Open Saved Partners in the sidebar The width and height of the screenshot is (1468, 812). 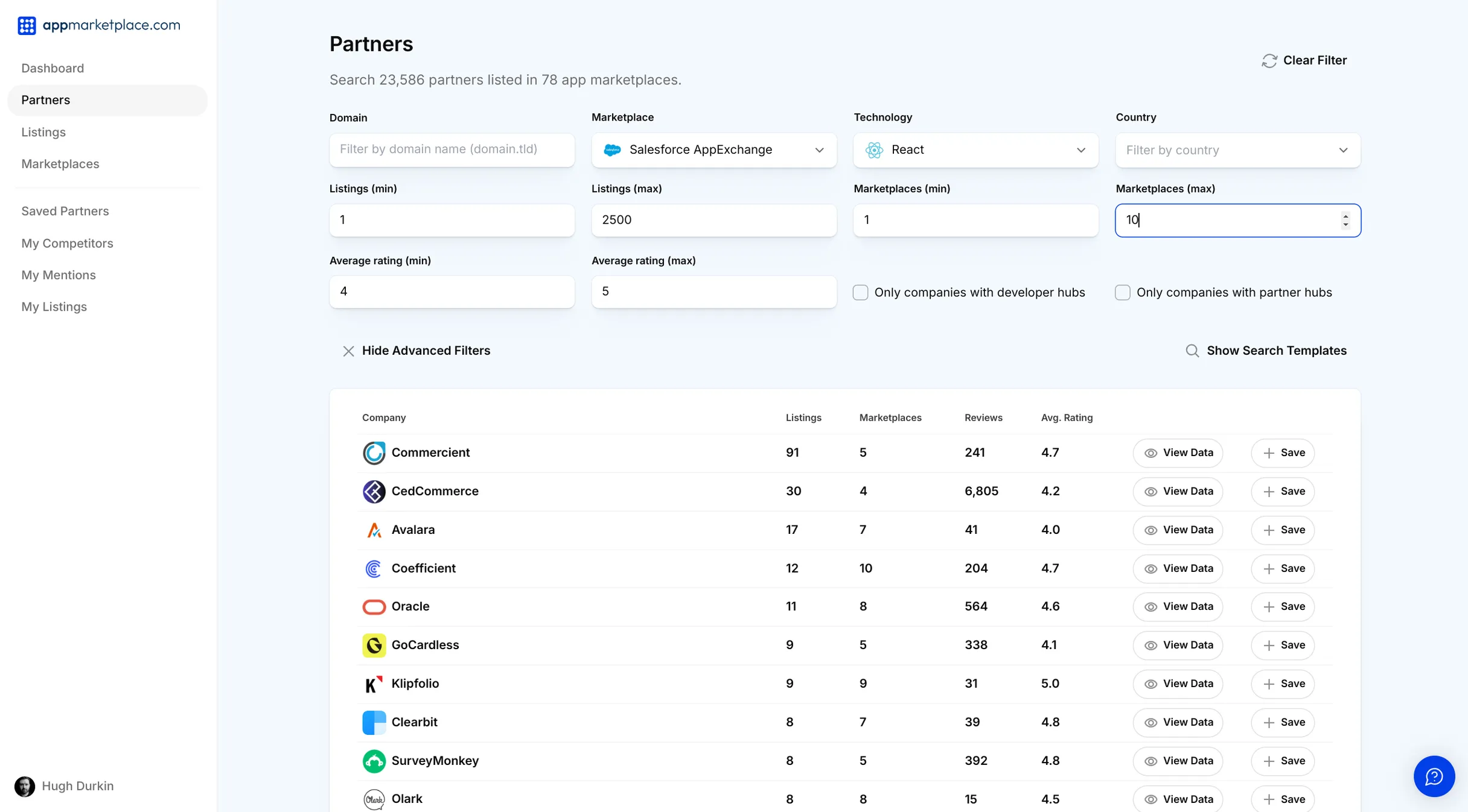[x=65, y=211]
